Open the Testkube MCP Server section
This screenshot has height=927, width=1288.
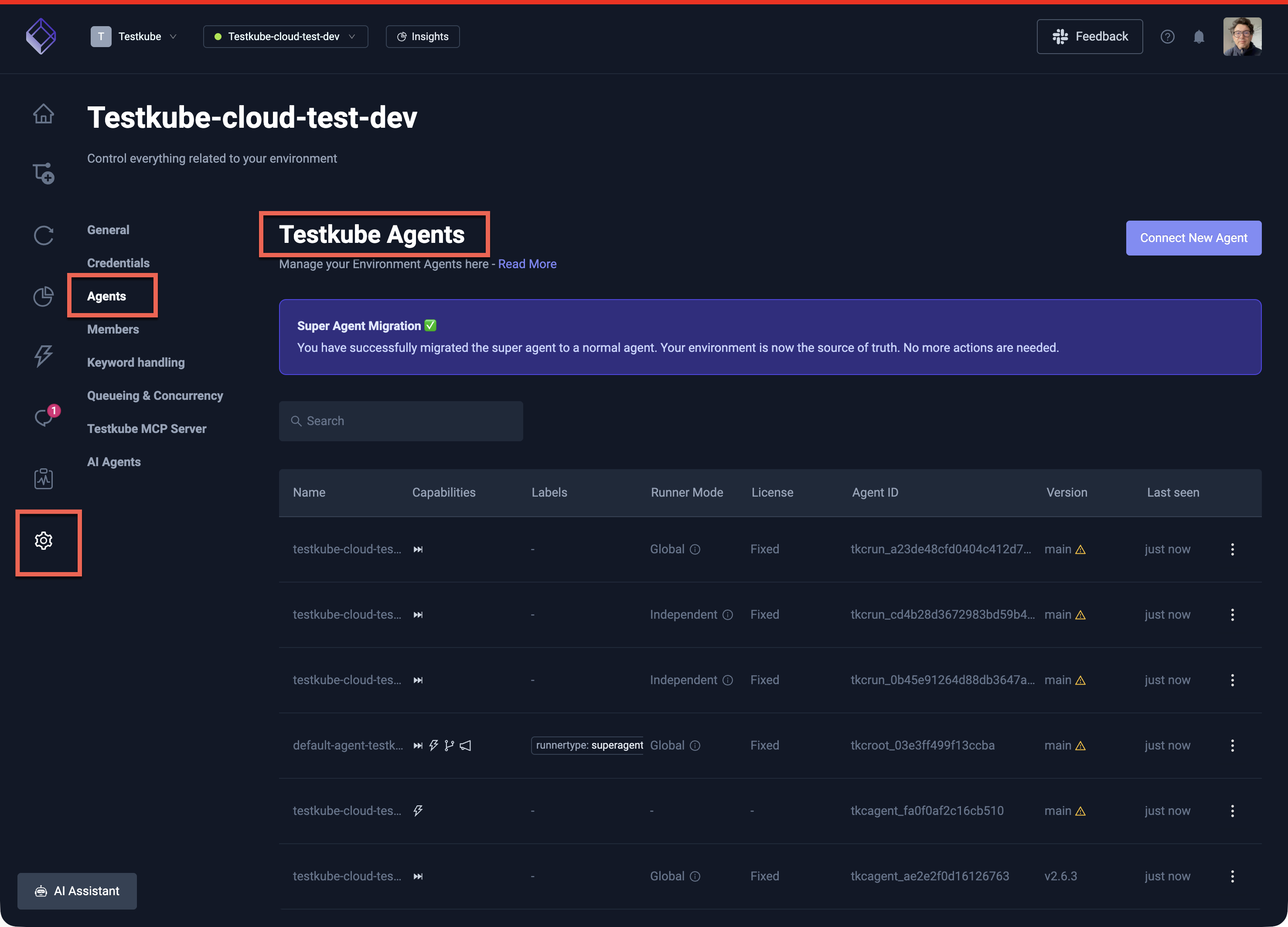[147, 429]
